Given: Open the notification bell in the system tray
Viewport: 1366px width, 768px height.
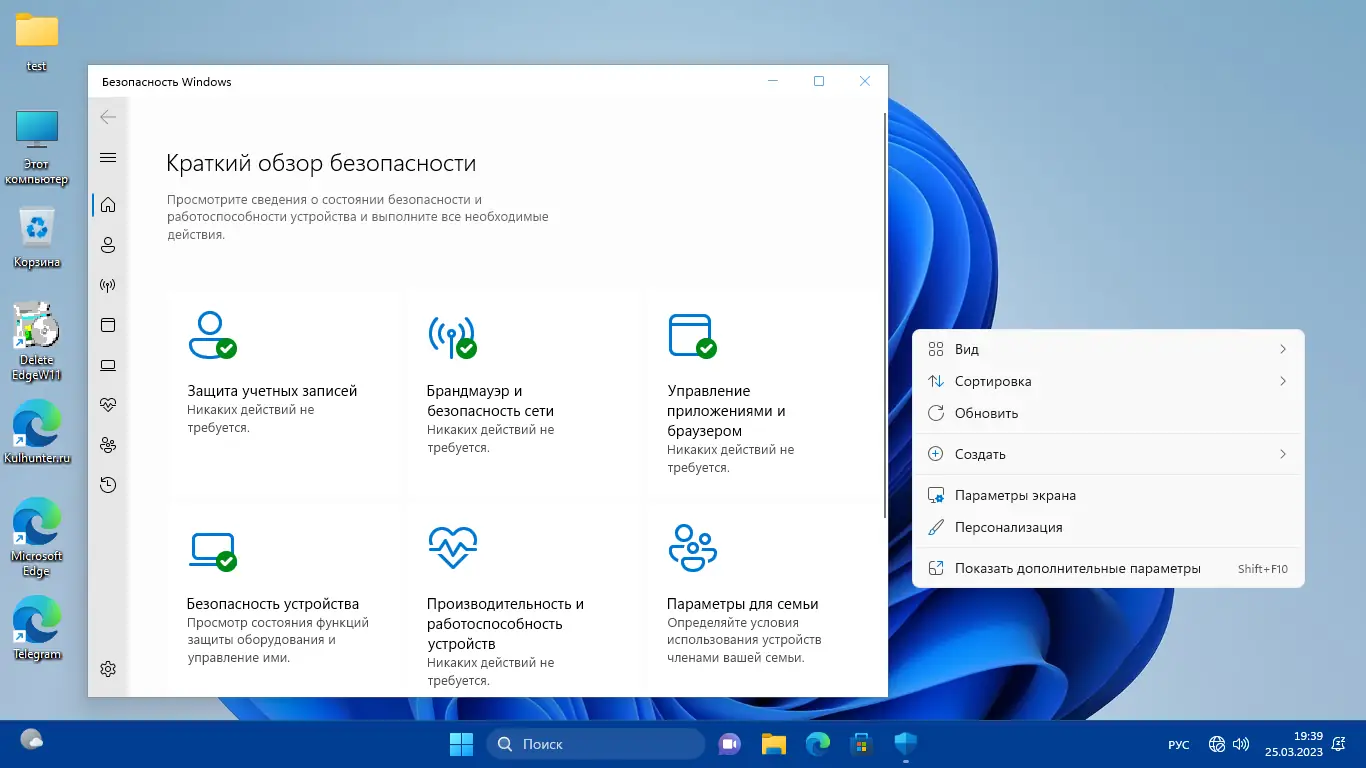Looking at the screenshot, I should 1338,744.
